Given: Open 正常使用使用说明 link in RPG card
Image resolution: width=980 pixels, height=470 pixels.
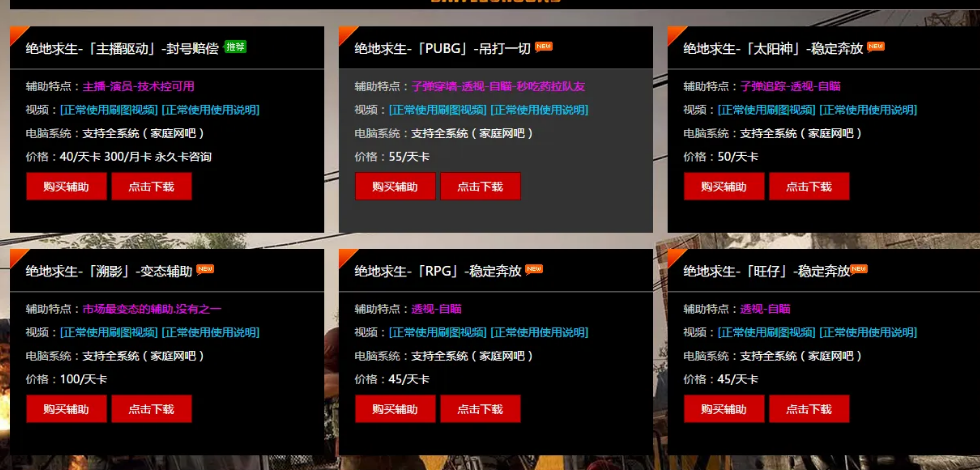Looking at the screenshot, I should (539, 332).
